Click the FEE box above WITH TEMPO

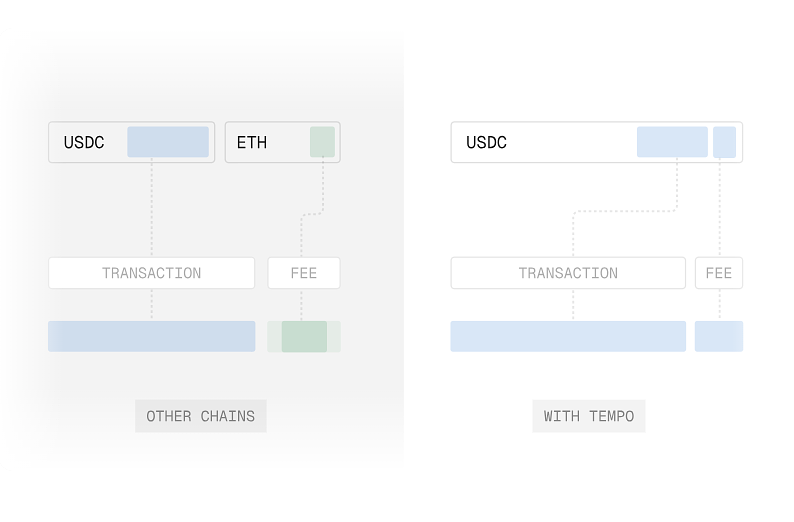[719, 273]
